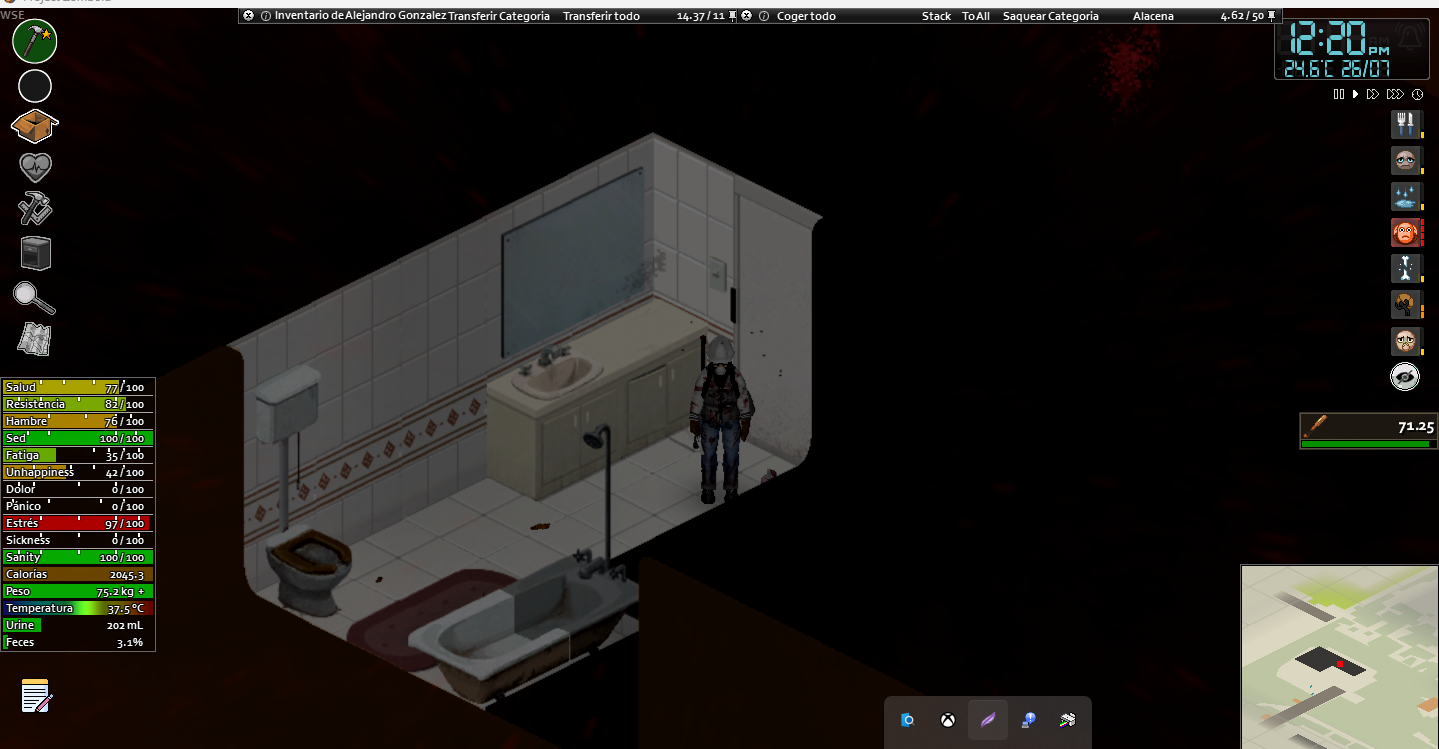The width and height of the screenshot is (1439, 749).
Task: Open the folded map icon
Action: [35, 339]
